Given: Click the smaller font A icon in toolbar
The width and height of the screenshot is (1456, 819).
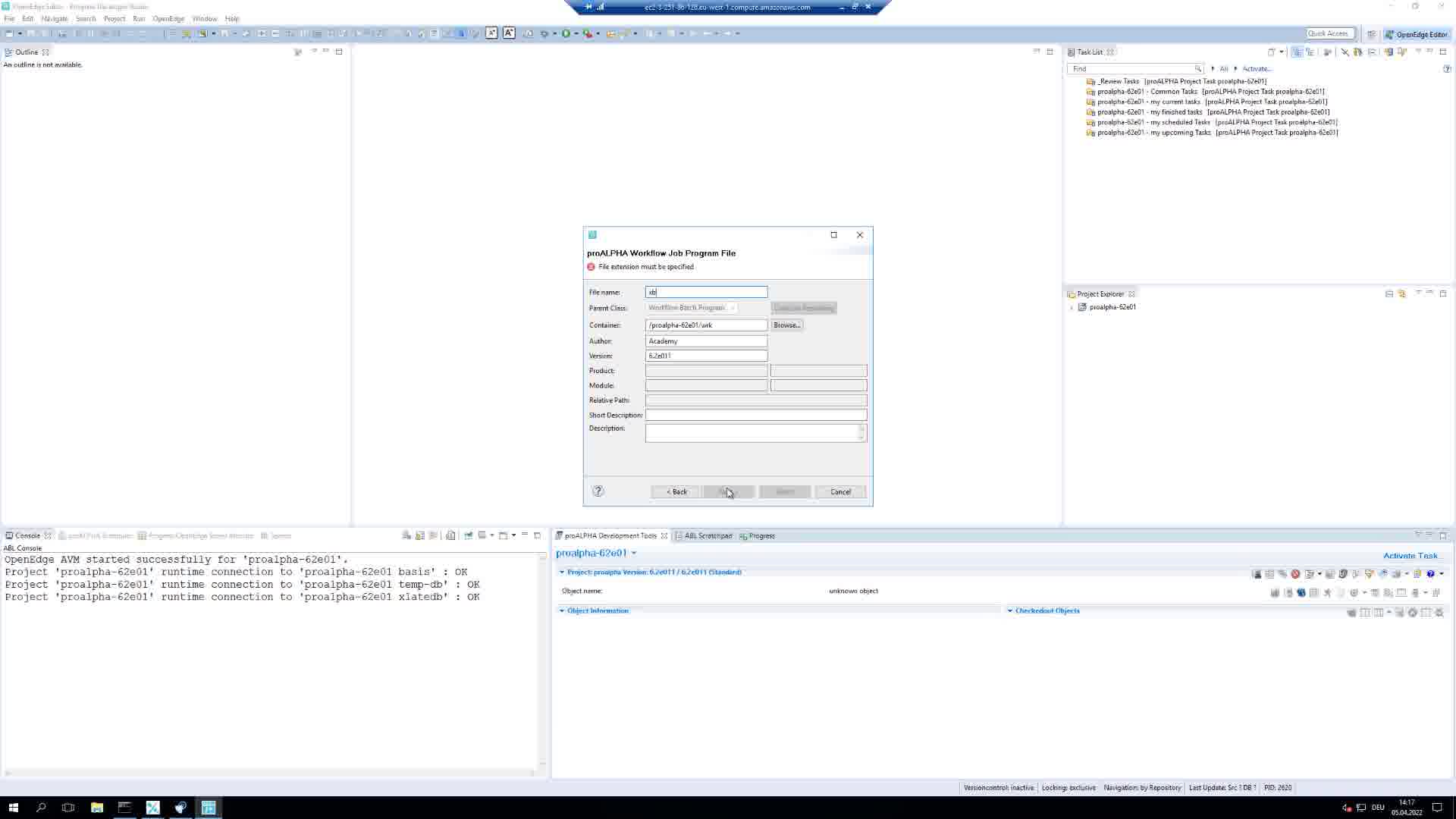Looking at the screenshot, I should coord(491,33).
